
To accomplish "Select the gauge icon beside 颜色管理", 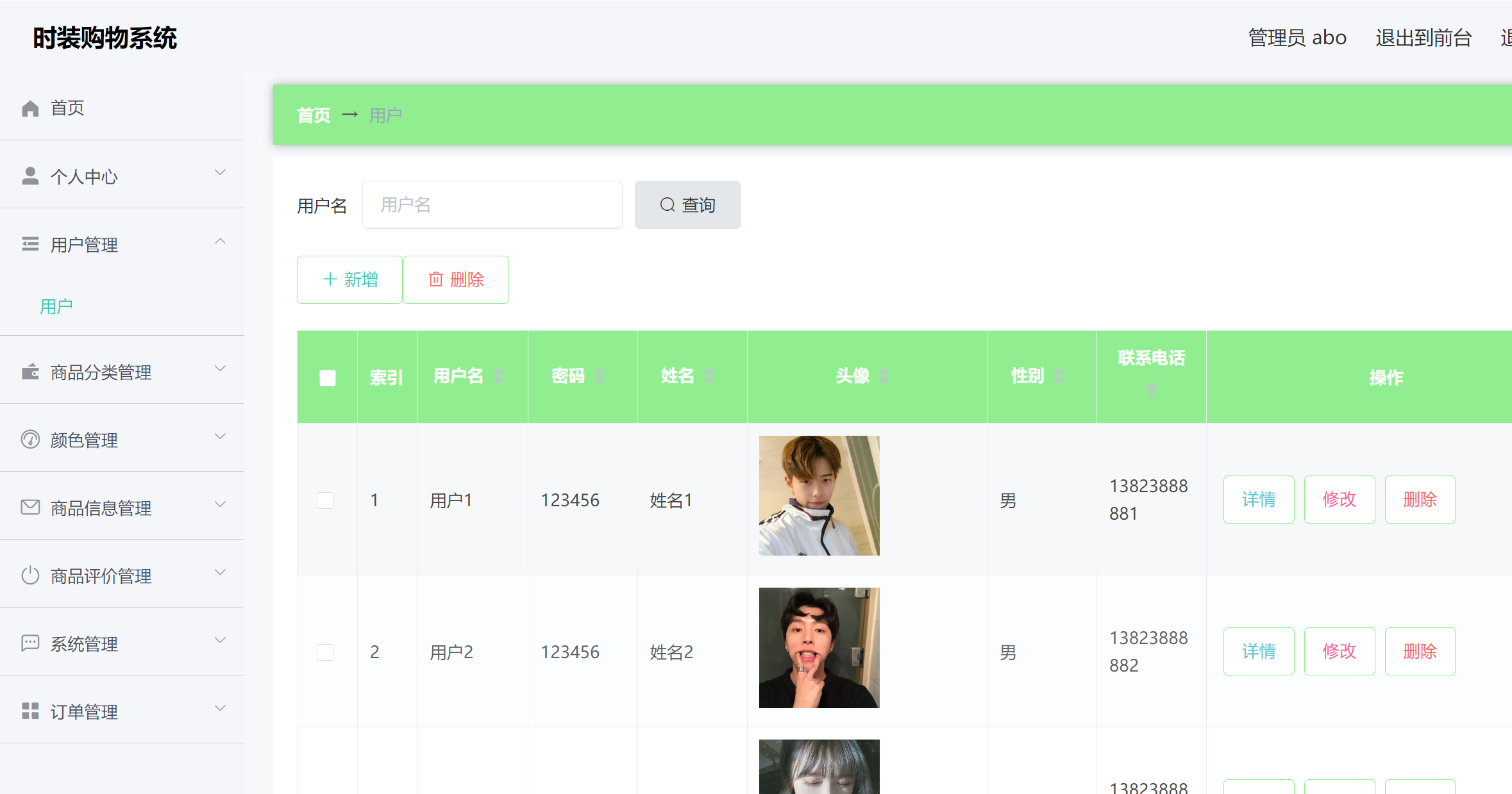I will coord(30,440).
